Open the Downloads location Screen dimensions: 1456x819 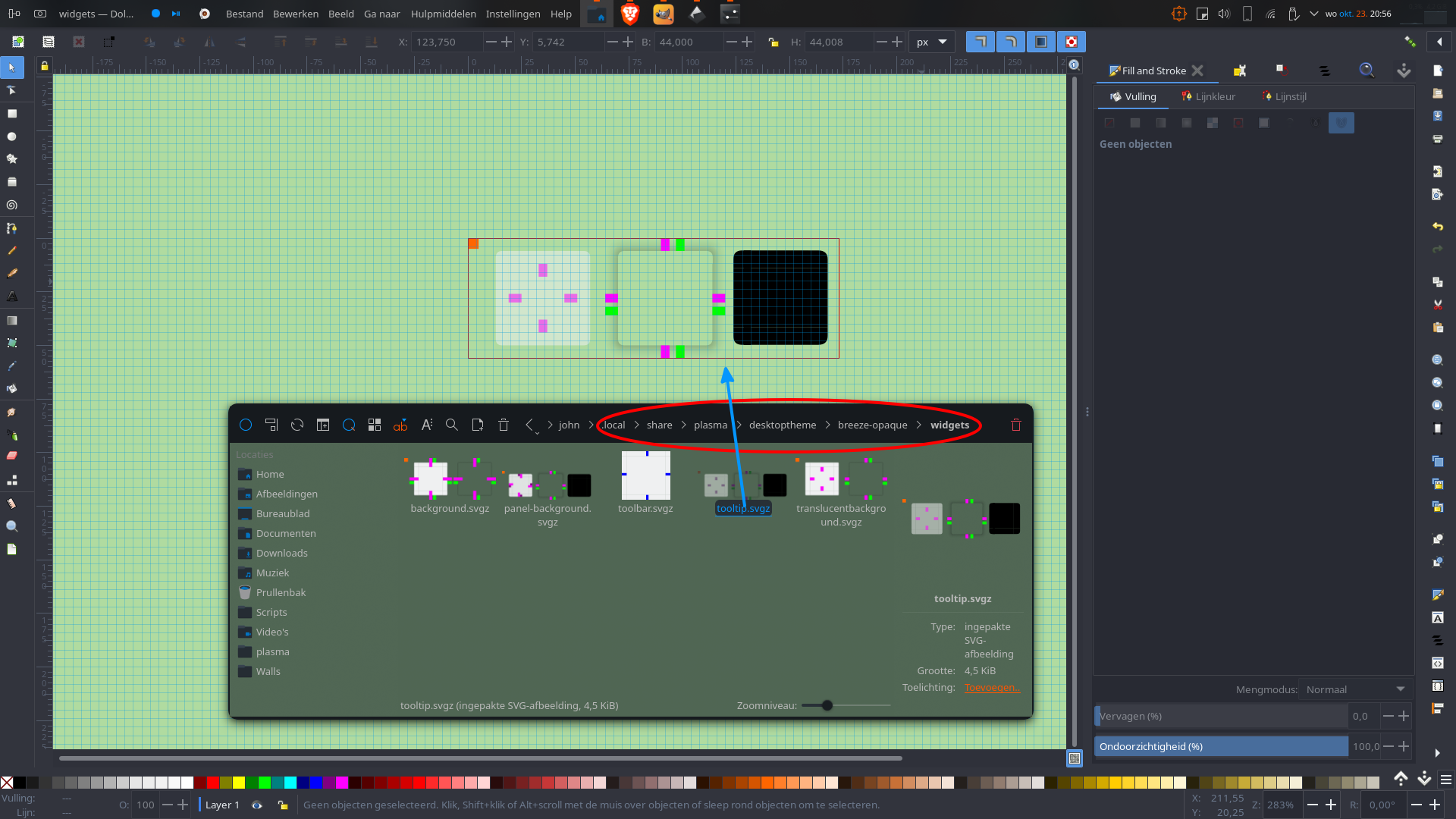(x=281, y=553)
